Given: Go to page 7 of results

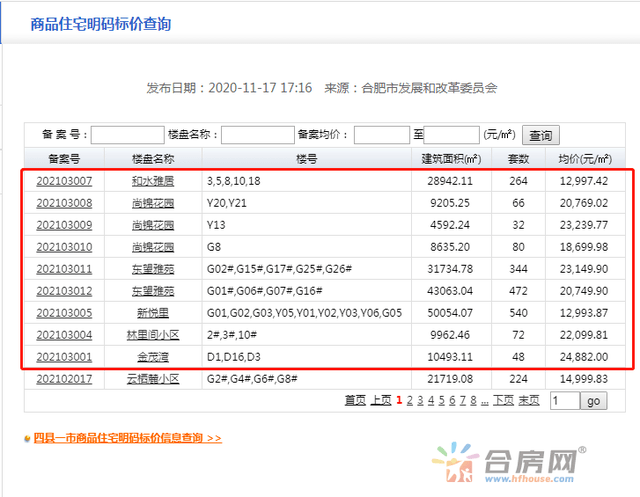Looking at the screenshot, I should 463,401.
